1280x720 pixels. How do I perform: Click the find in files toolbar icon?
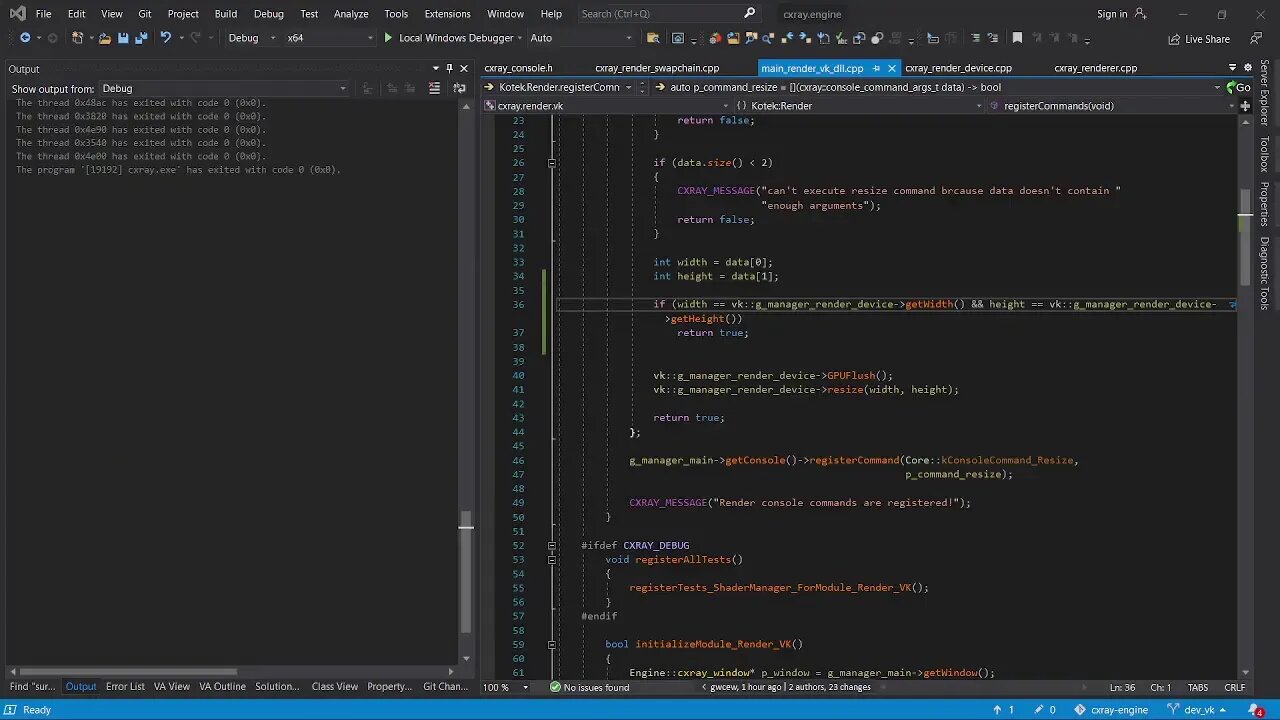tap(653, 38)
